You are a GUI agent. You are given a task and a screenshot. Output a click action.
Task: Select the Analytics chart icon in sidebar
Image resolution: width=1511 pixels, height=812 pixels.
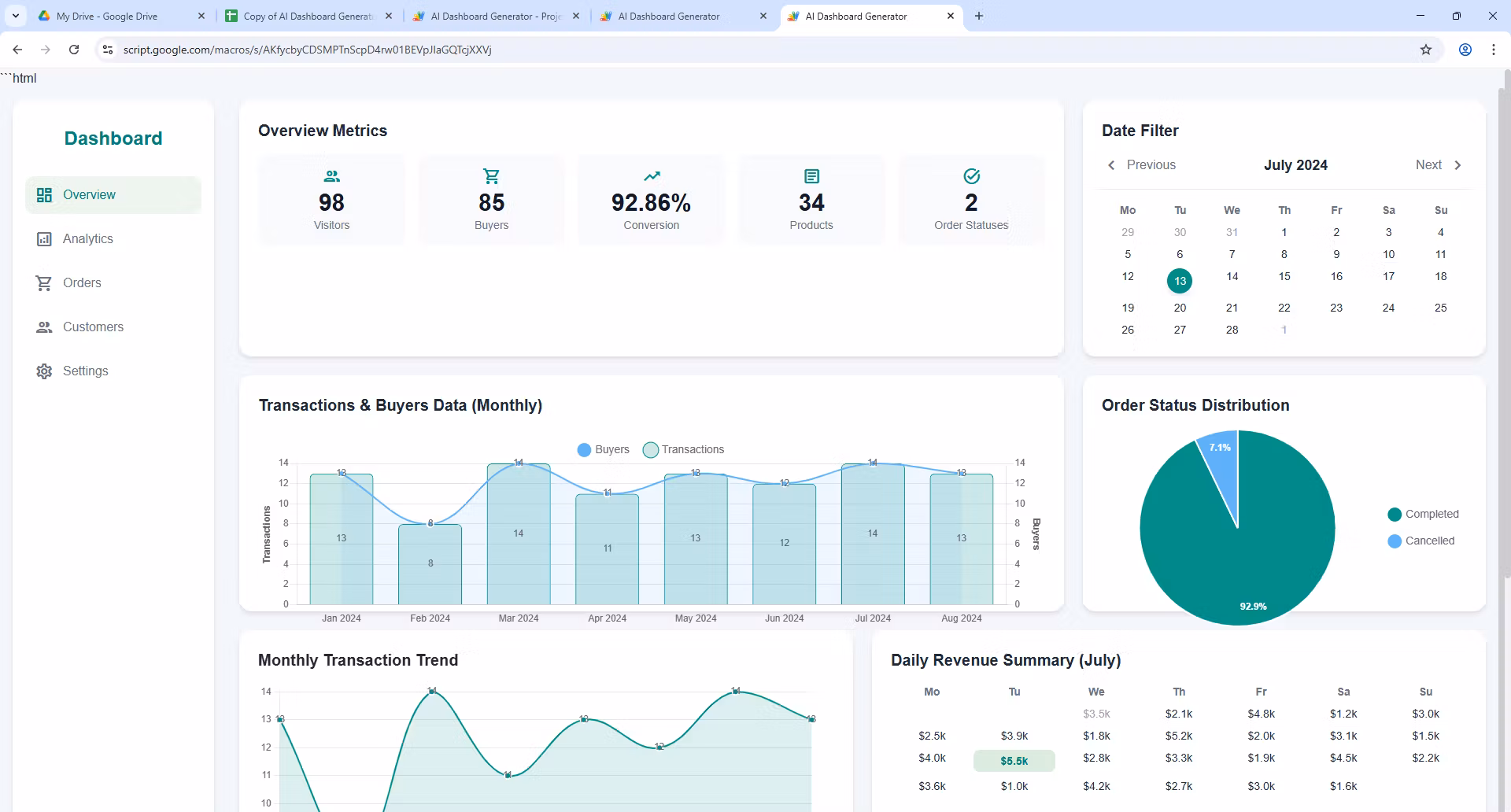[44, 239]
